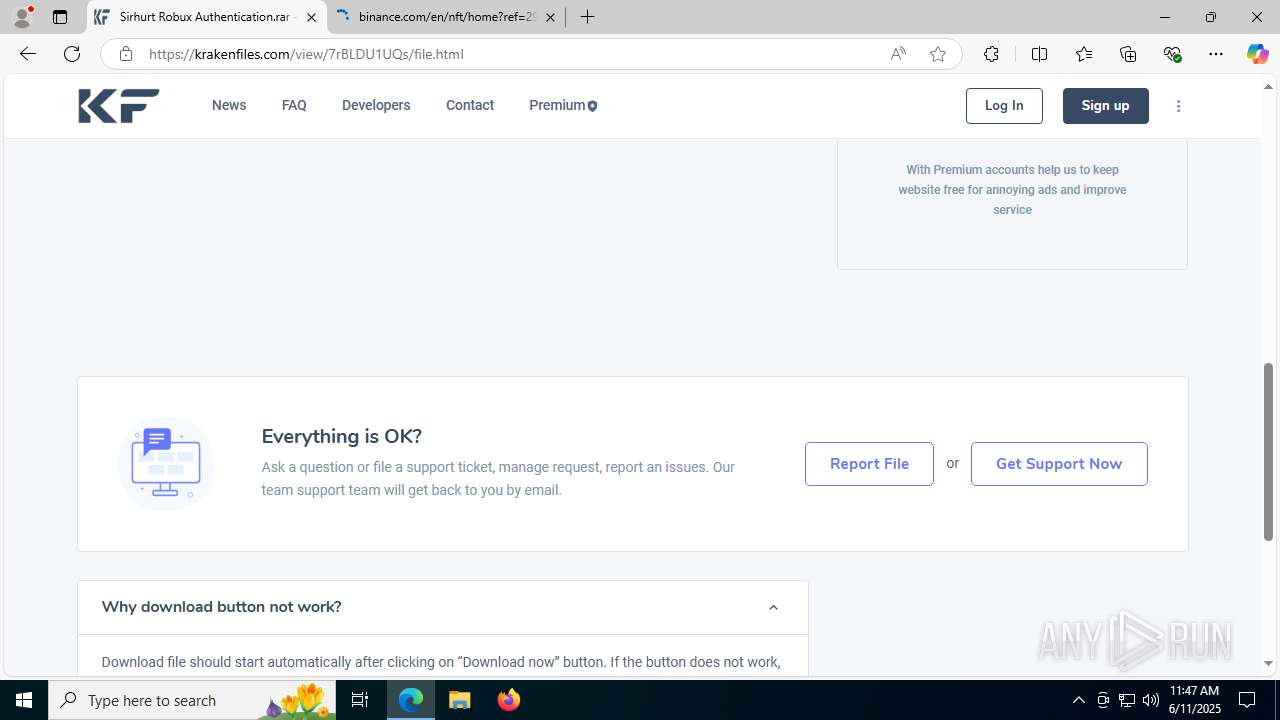Add page to favorites star icon

click(x=938, y=54)
